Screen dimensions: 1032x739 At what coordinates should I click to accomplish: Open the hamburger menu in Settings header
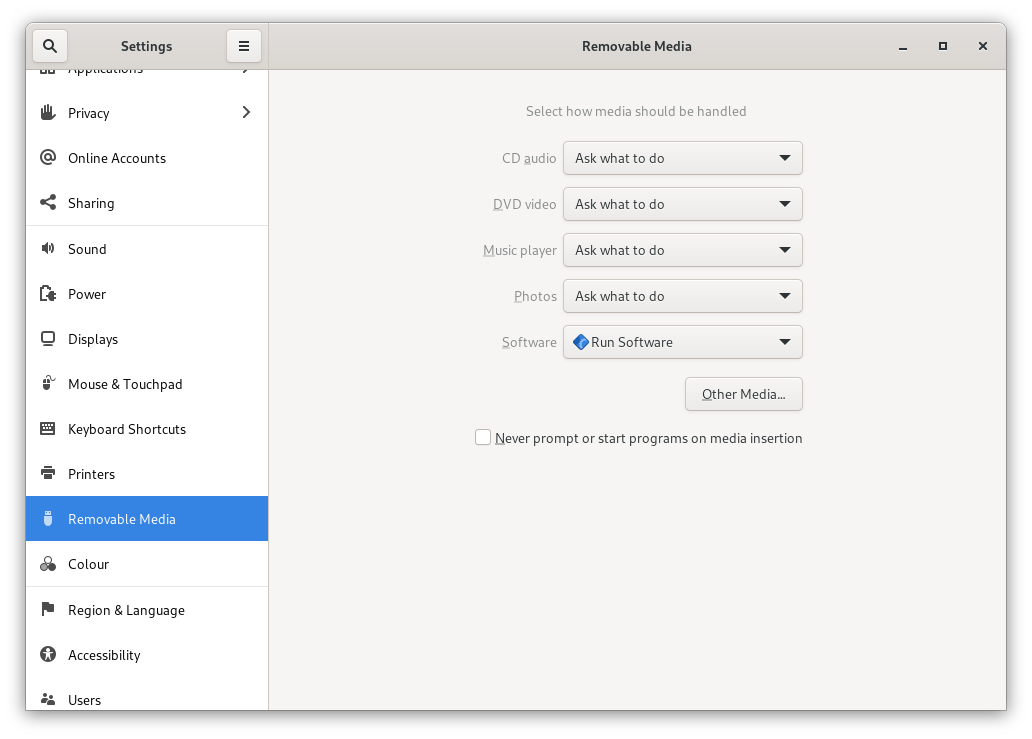tap(243, 46)
